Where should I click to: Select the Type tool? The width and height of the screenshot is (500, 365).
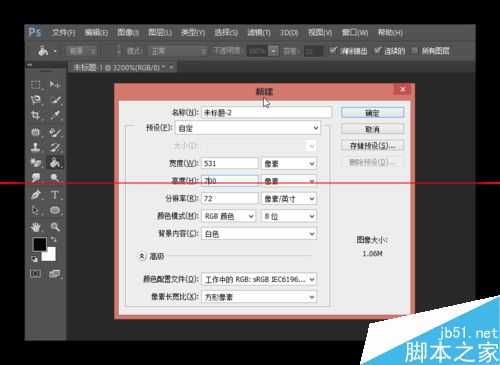point(55,195)
